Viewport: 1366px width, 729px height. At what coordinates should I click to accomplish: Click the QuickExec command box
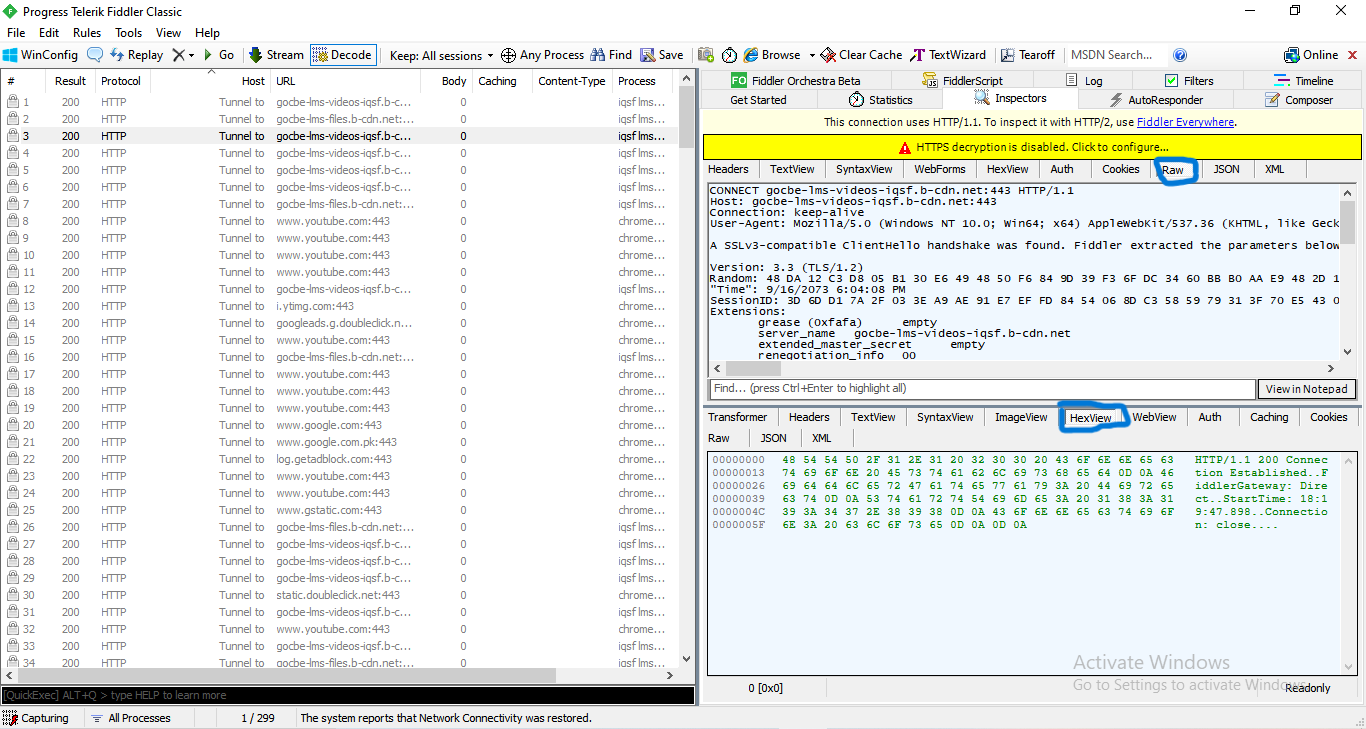pyautogui.click(x=347, y=695)
